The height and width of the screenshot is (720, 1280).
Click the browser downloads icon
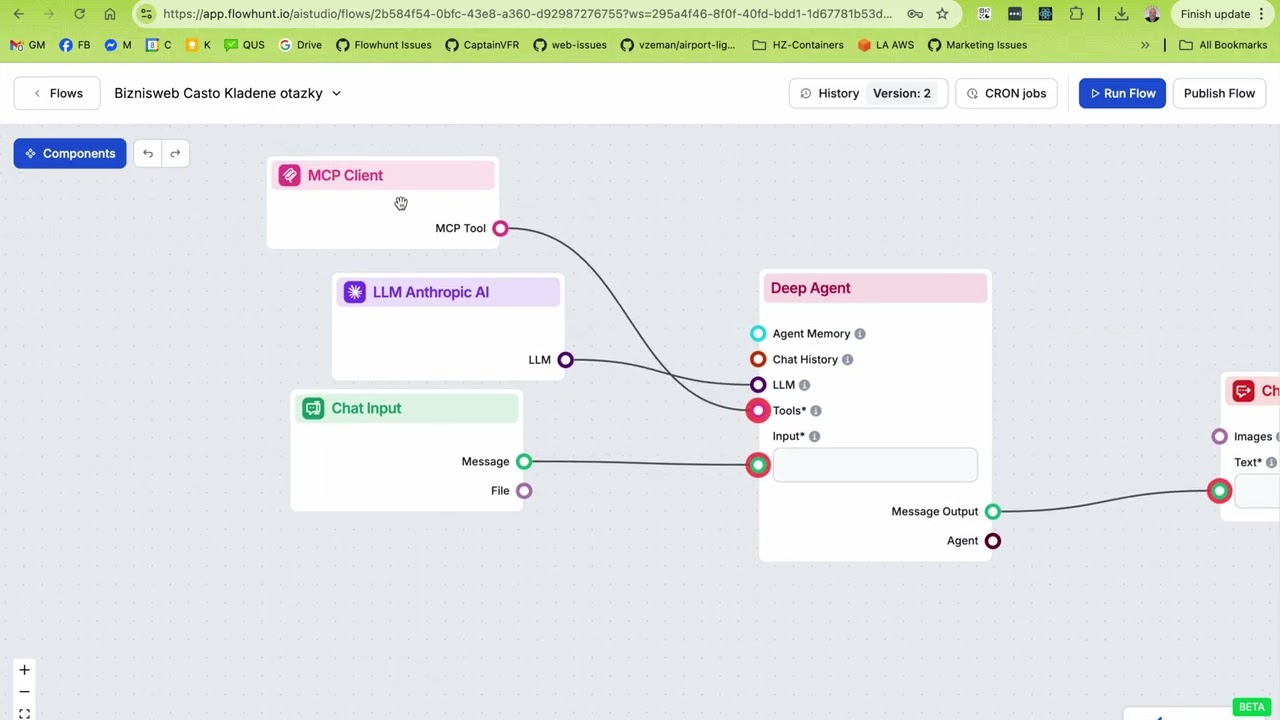(x=1122, y=13)
